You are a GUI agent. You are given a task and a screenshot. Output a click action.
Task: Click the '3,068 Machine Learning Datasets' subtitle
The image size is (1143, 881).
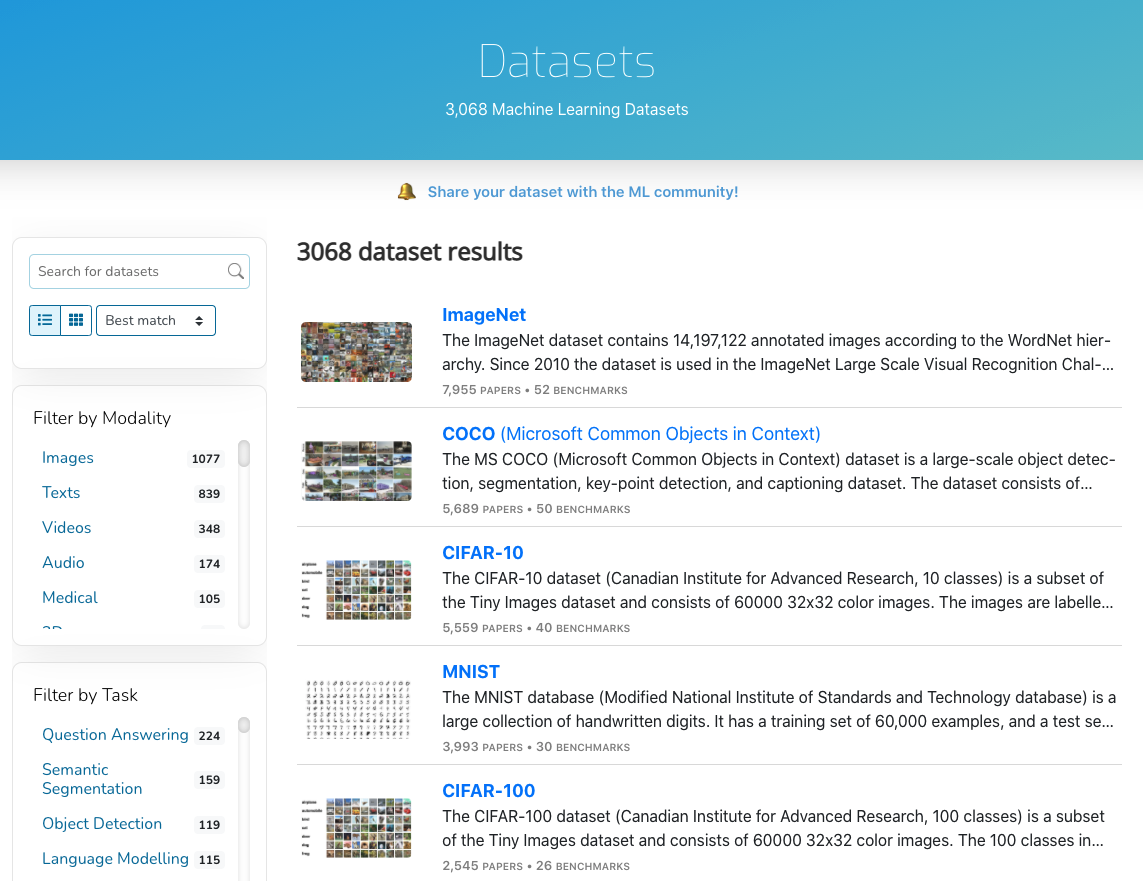pyautogui.click(x=566, y=109)
